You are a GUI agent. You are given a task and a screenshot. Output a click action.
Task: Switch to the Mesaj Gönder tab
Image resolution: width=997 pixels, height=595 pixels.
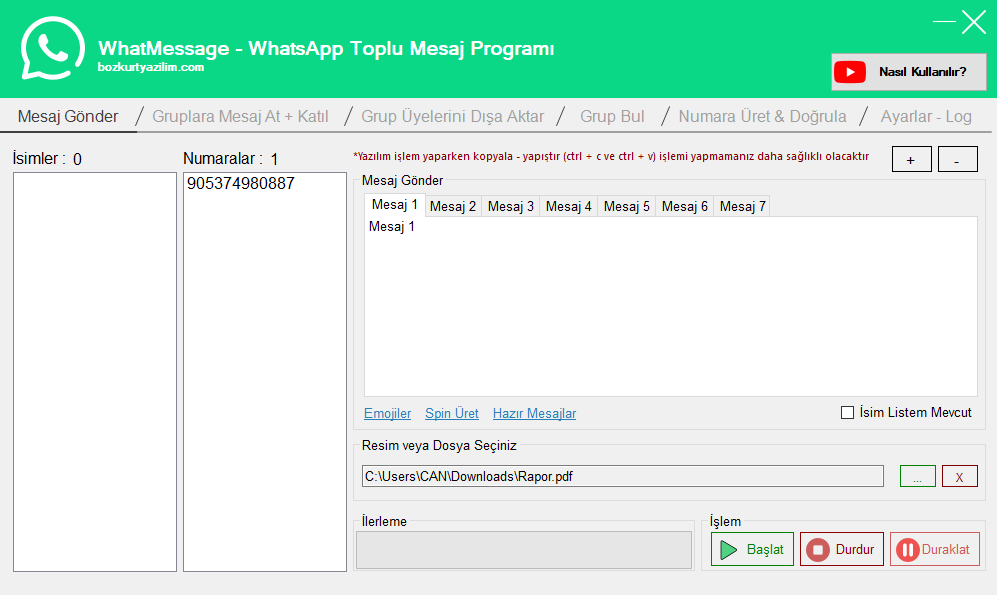68,116
